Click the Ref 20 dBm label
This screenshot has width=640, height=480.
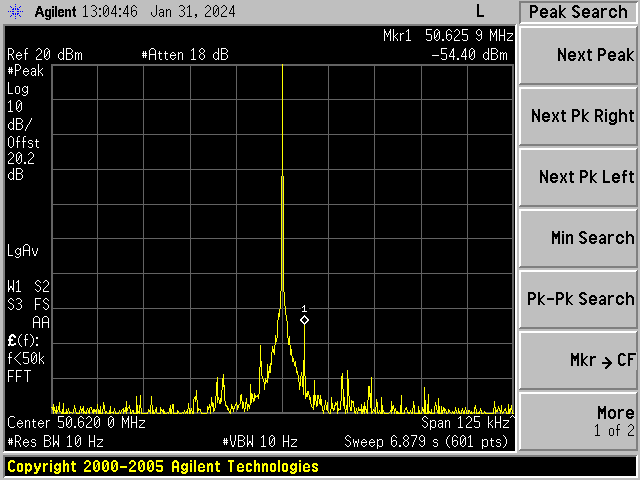point(45,55)
